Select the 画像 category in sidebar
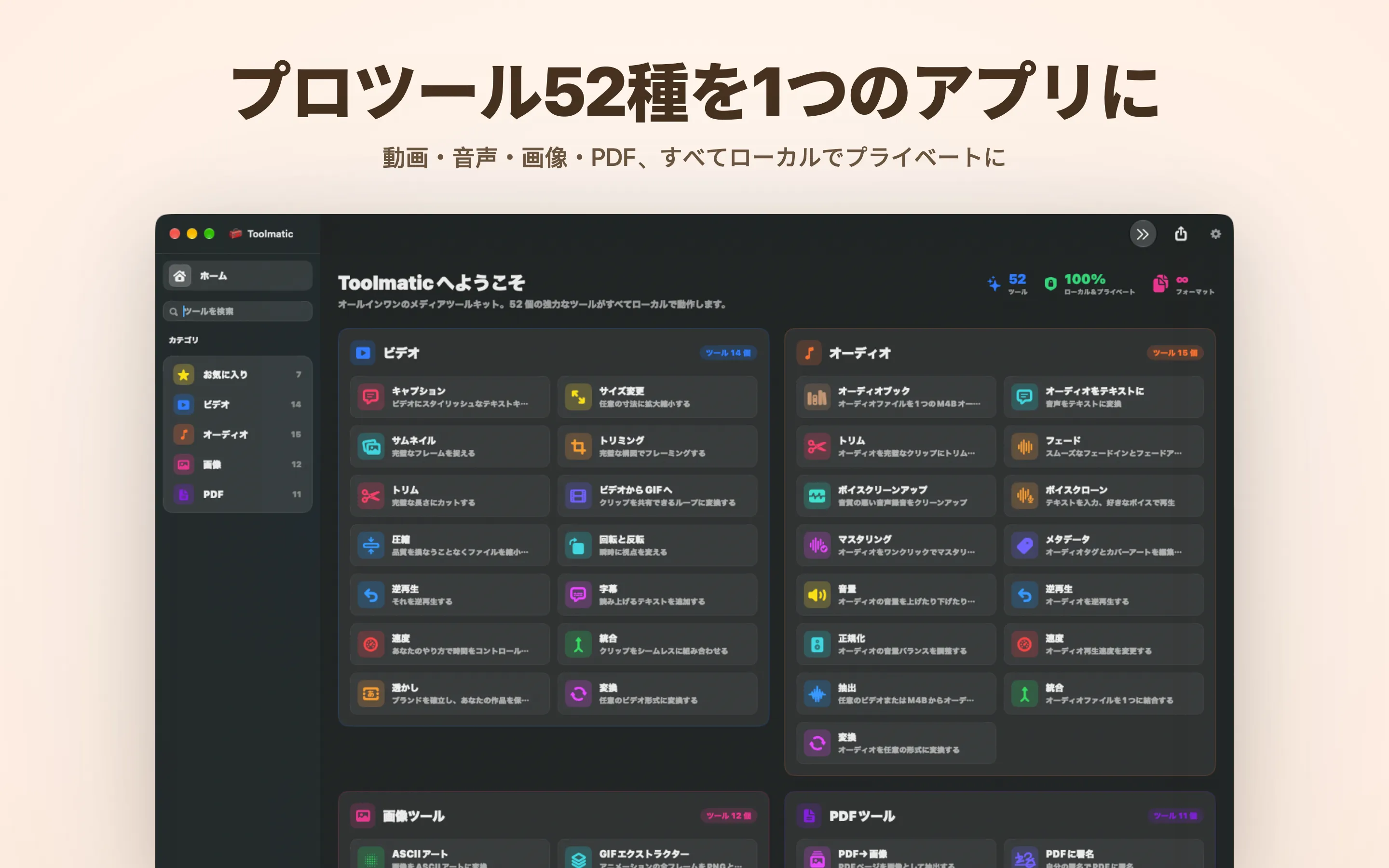 [238, 464]
